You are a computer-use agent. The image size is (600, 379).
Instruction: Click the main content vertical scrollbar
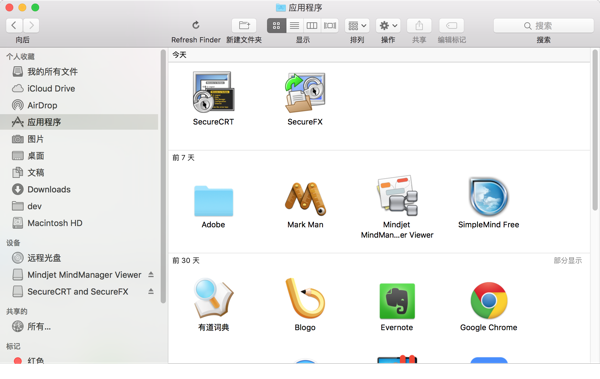(595, 130)
